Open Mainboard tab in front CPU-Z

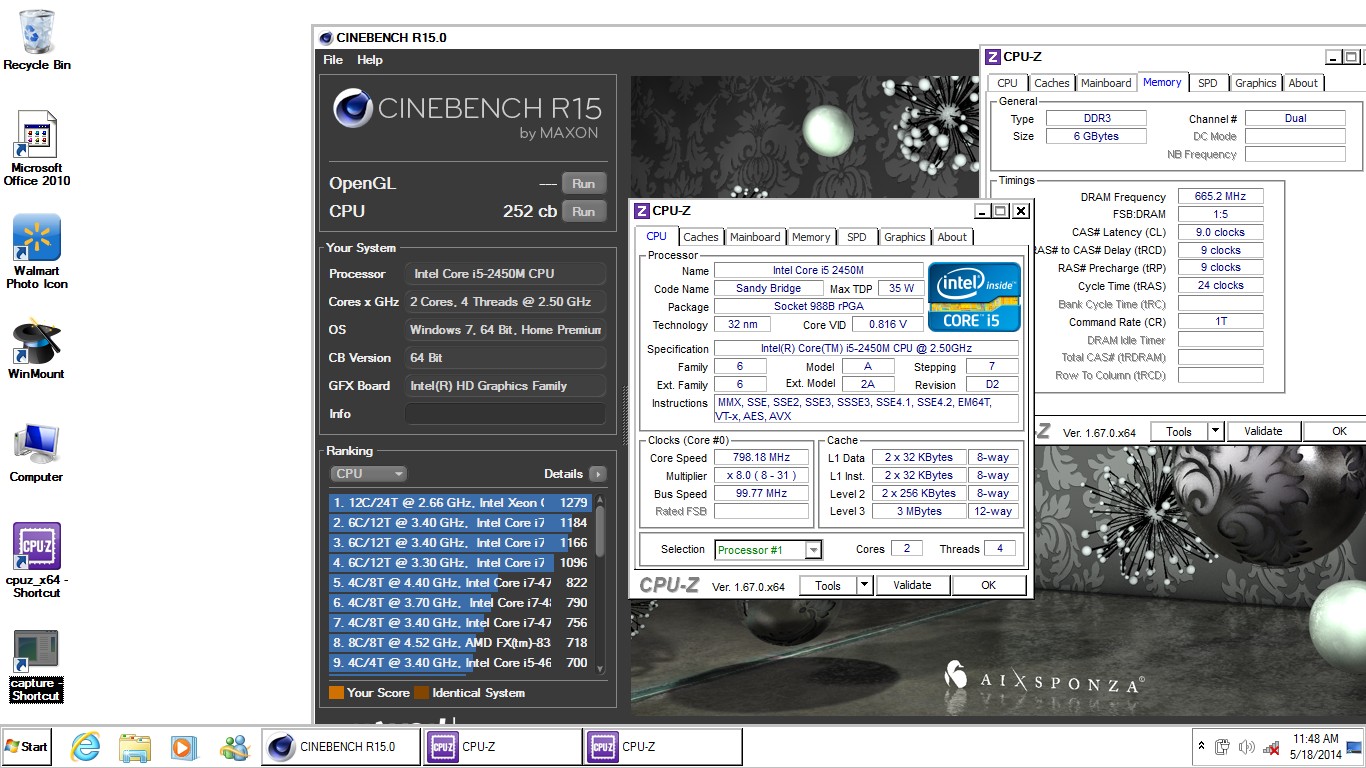pyautogui.click(x=755, y=237)
